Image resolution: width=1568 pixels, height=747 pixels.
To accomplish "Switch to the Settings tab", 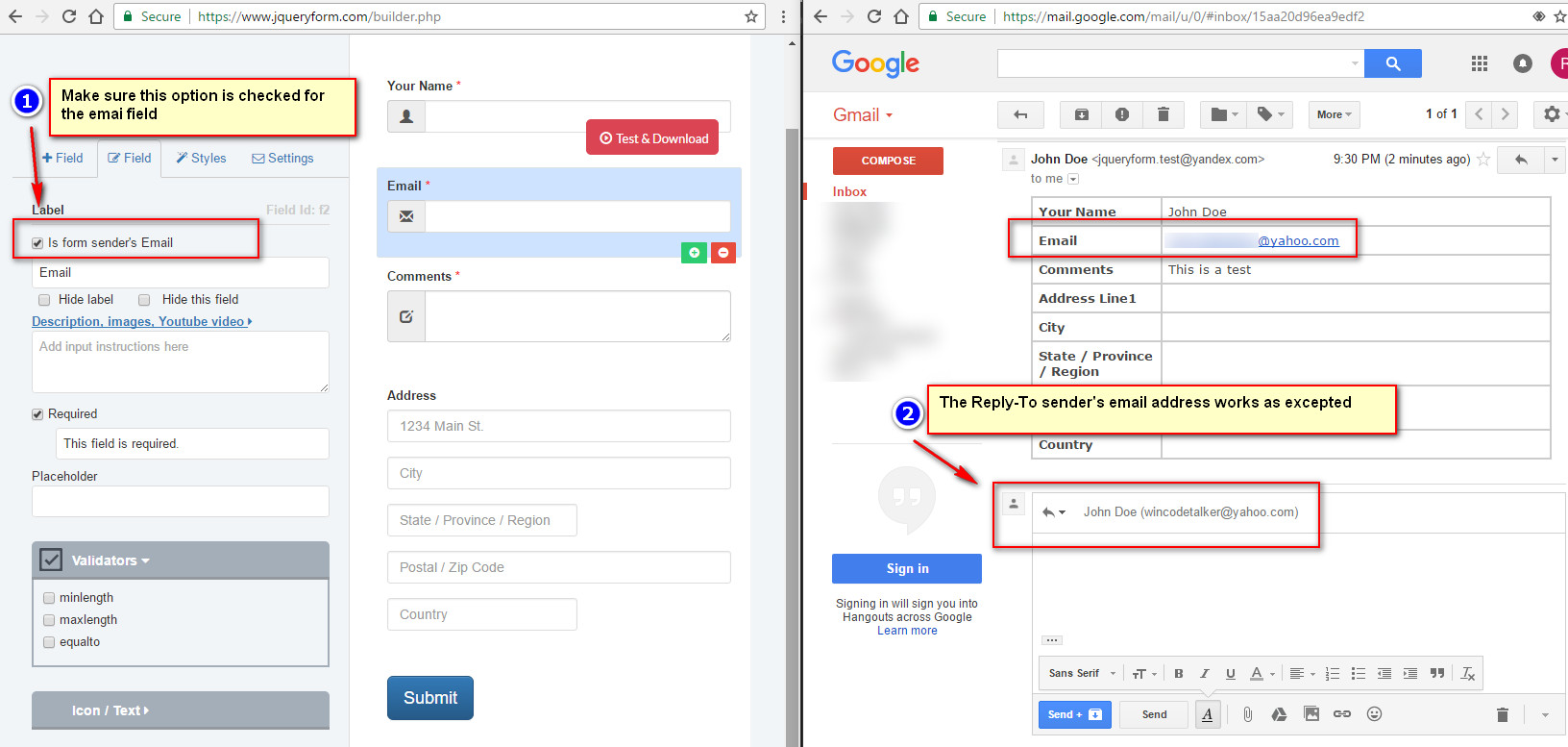I will (x=282, y=159).
